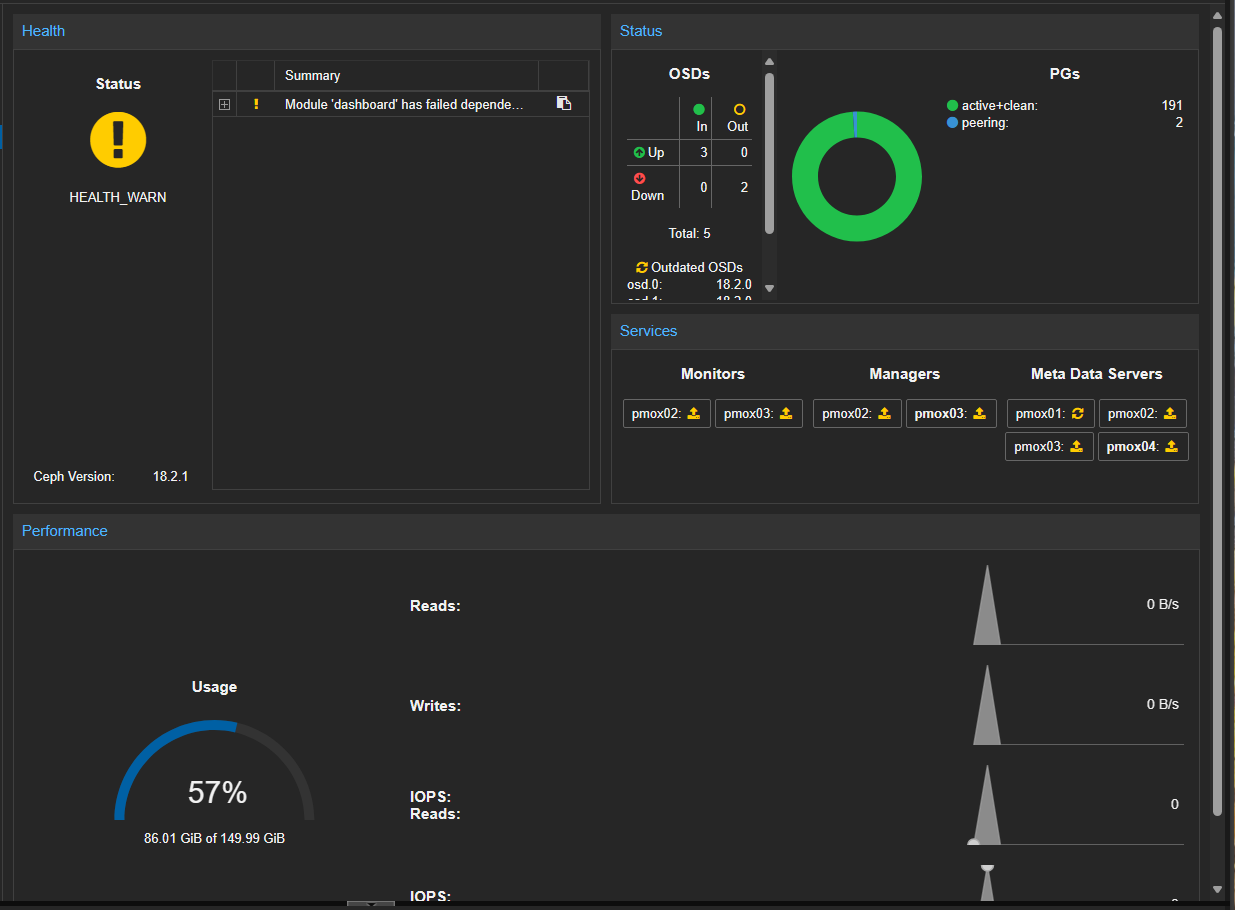Copy the dashboard warning summary via clipboard icon

point(564,103)
